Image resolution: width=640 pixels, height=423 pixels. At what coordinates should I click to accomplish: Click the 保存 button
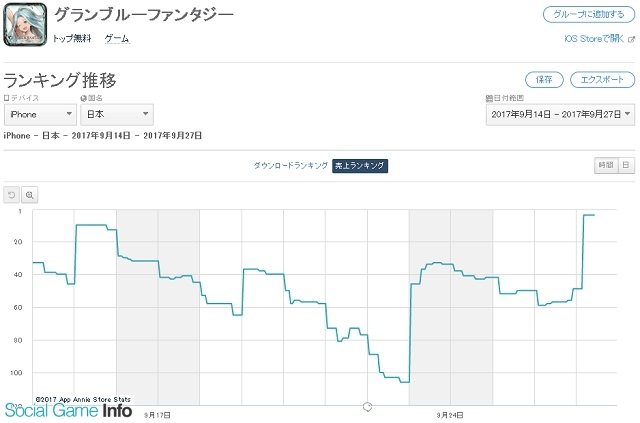[x=544, y=80]
